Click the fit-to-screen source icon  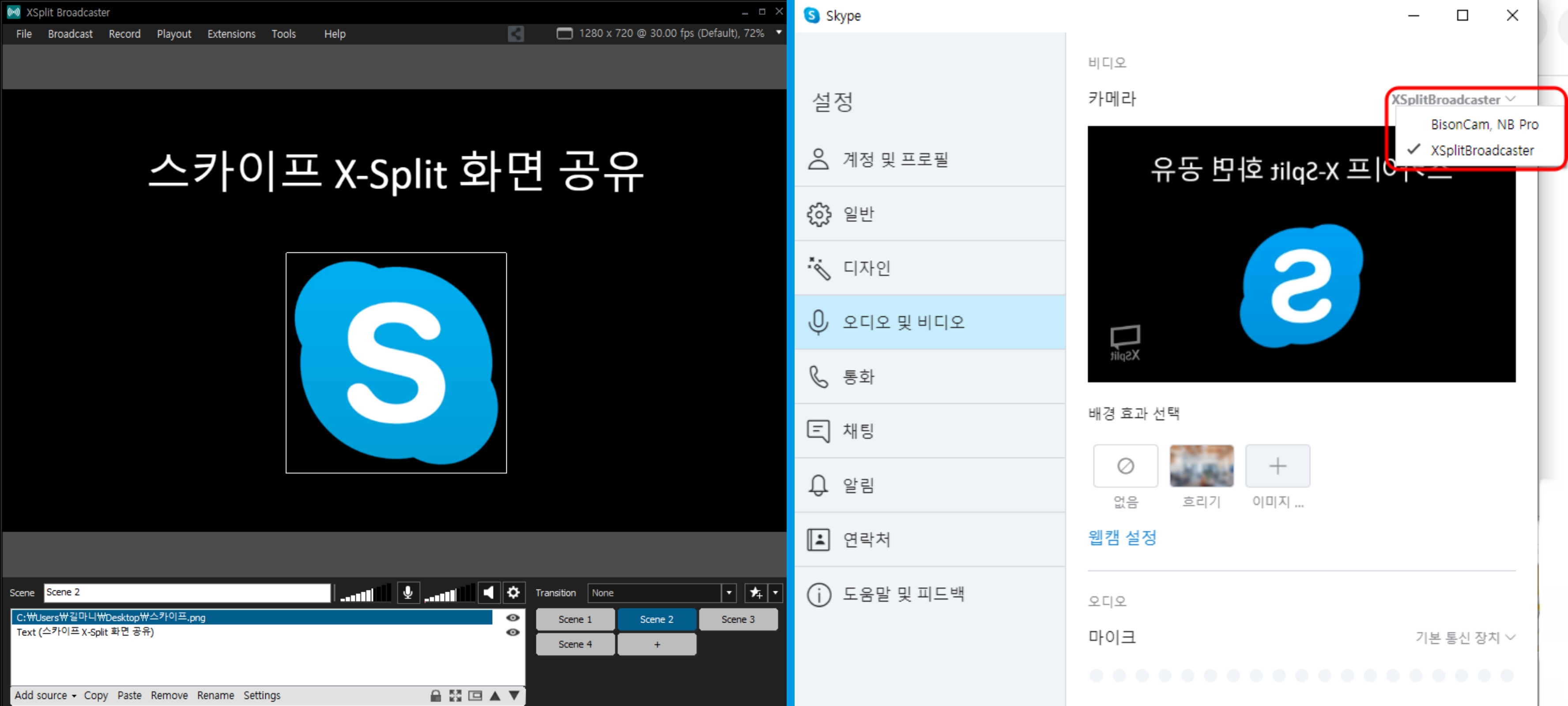(455, 695)
